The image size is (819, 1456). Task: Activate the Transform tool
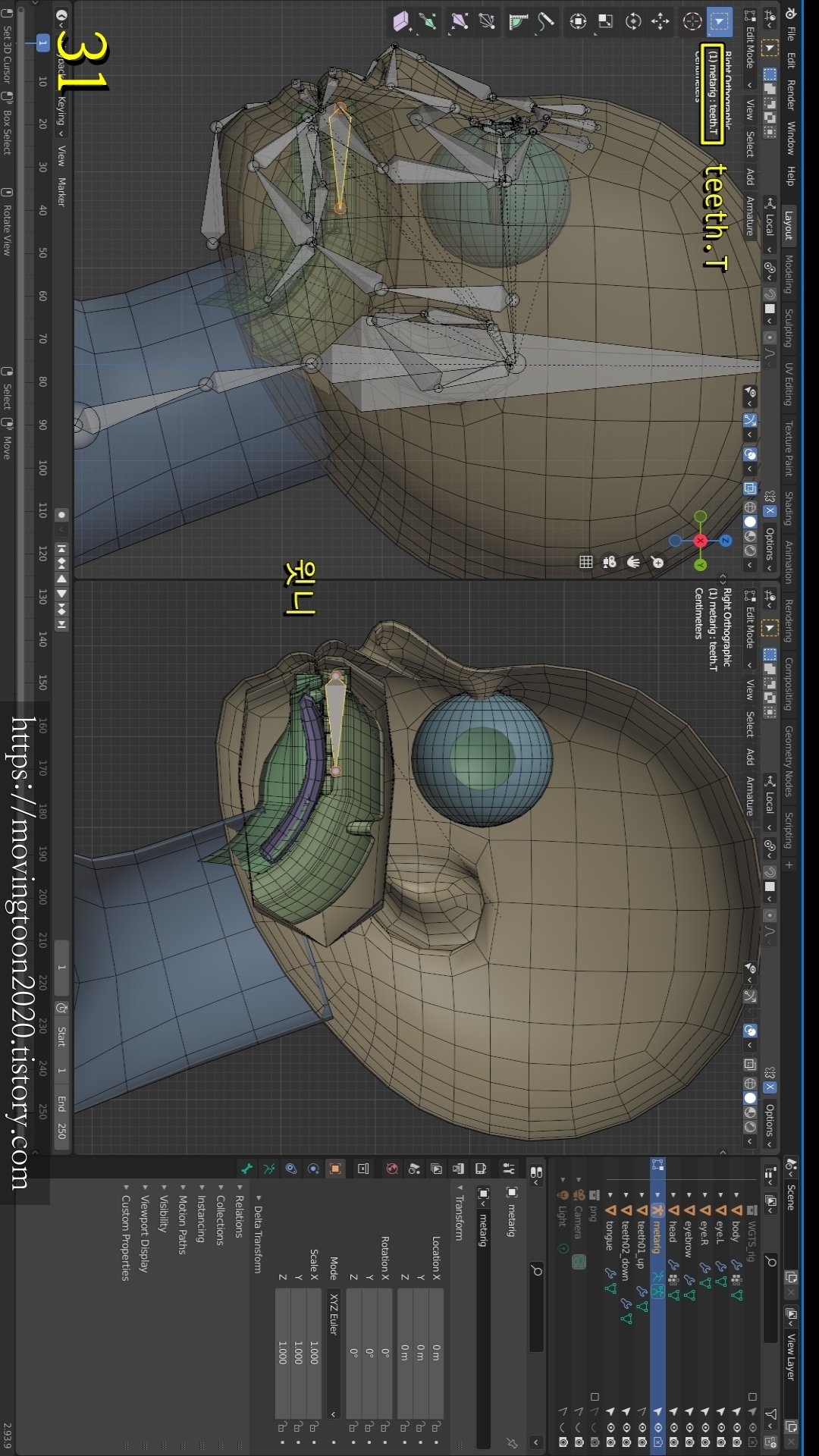[579, 21]
